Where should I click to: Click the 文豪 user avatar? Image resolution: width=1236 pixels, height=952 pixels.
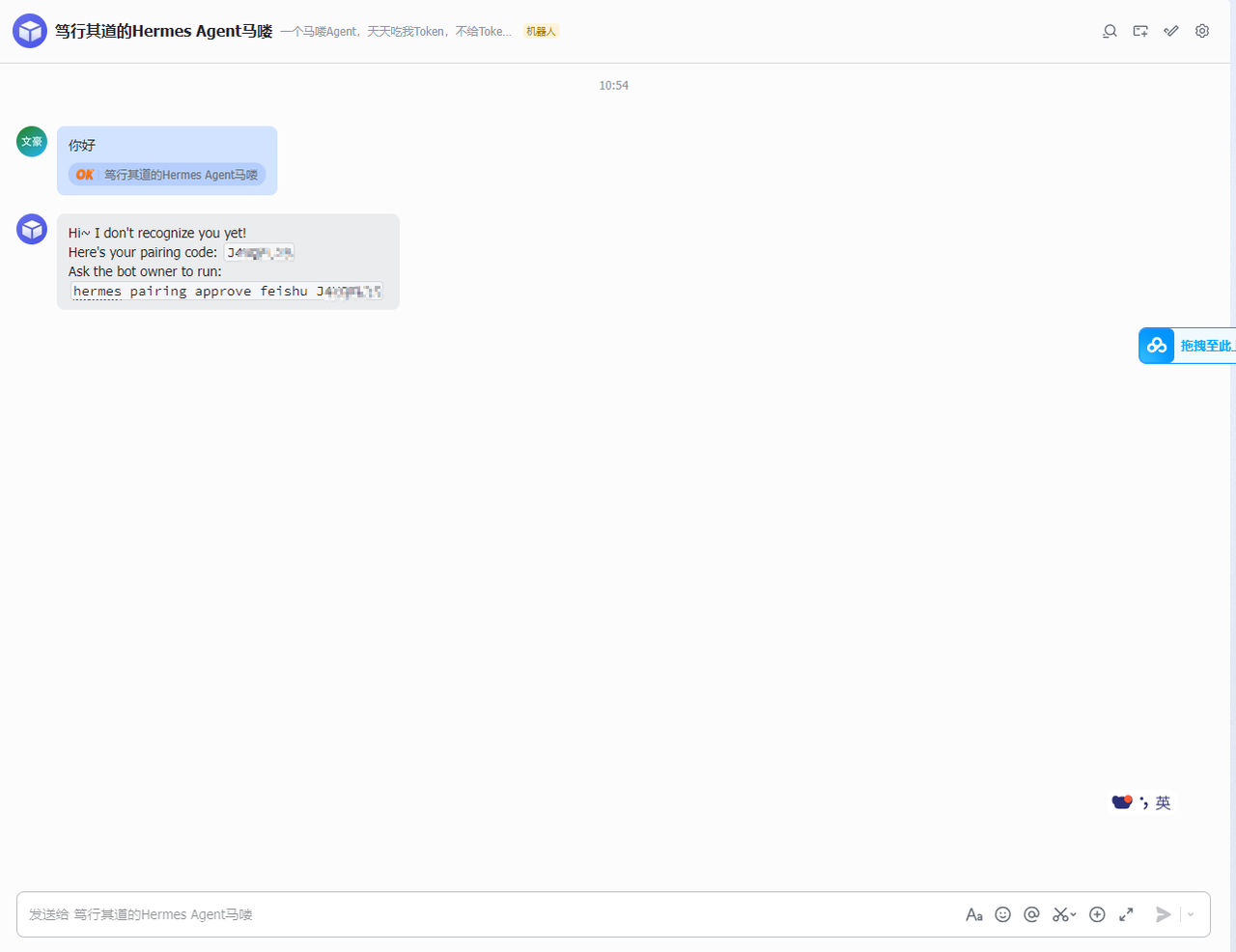[32, 141]
